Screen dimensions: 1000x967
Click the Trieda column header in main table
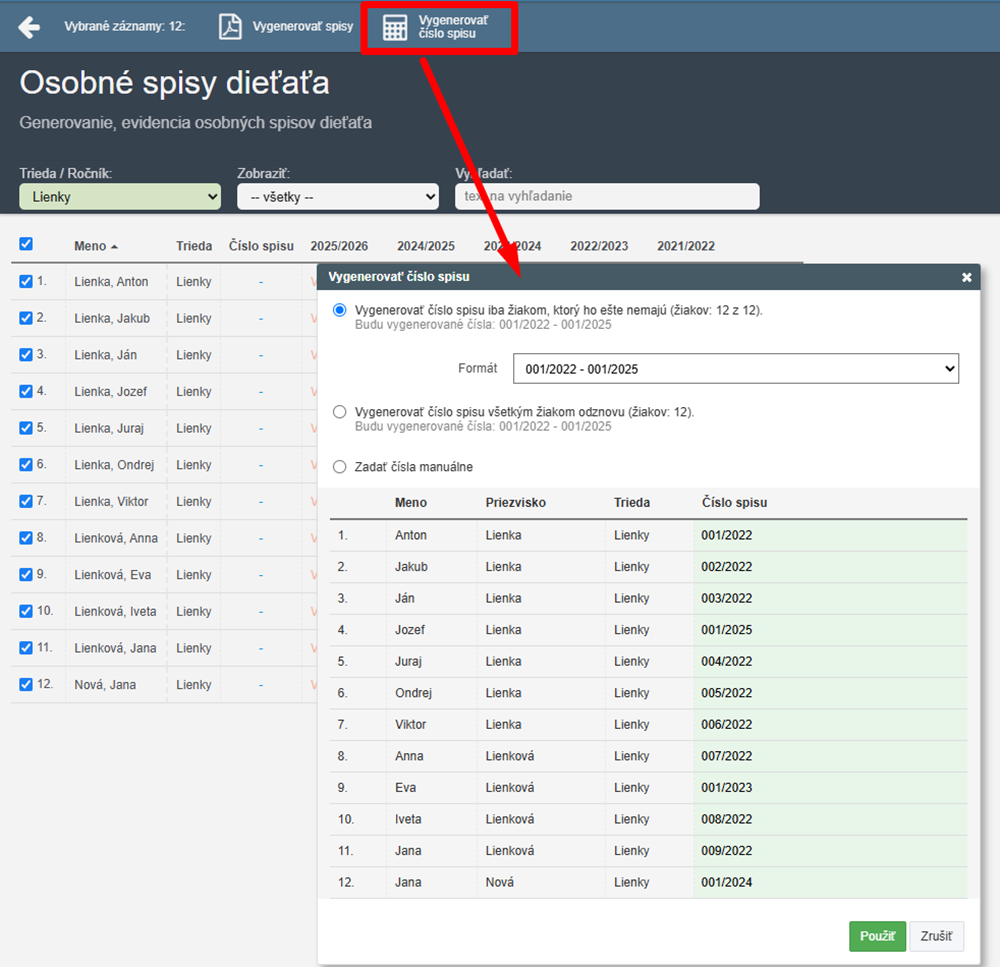[x=194, y=246]
